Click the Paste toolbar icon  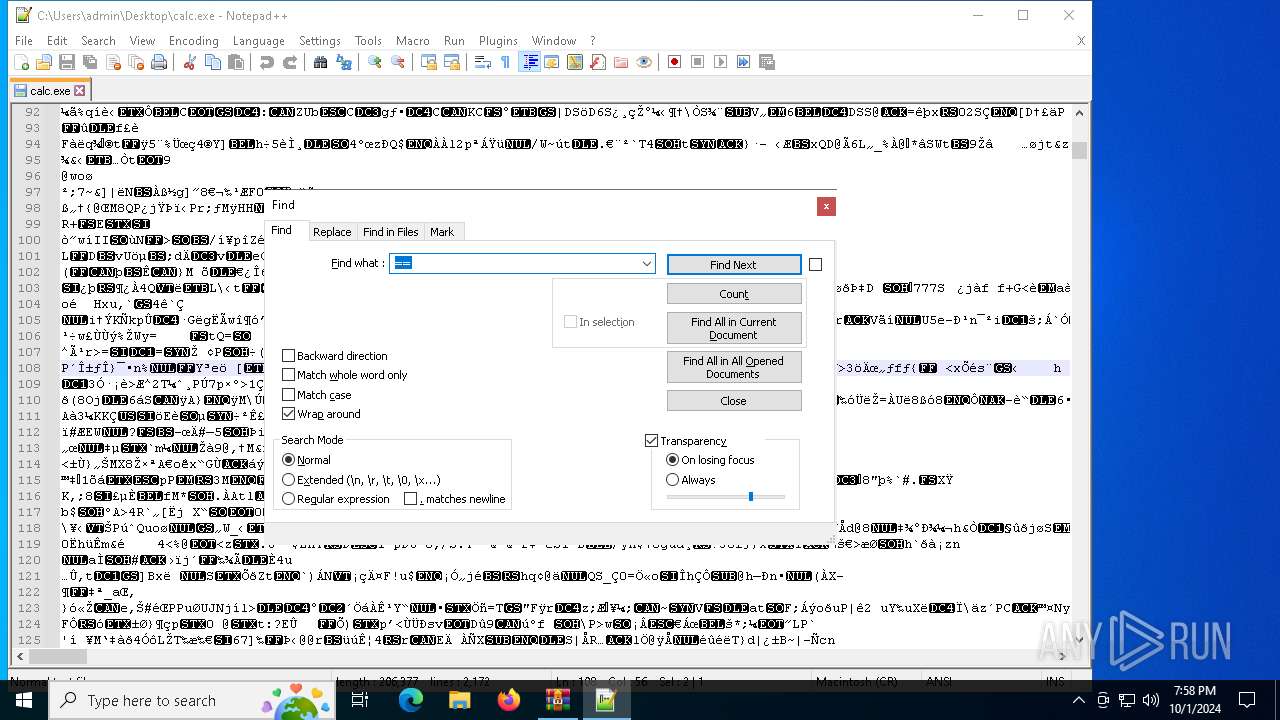click(236, 62)
